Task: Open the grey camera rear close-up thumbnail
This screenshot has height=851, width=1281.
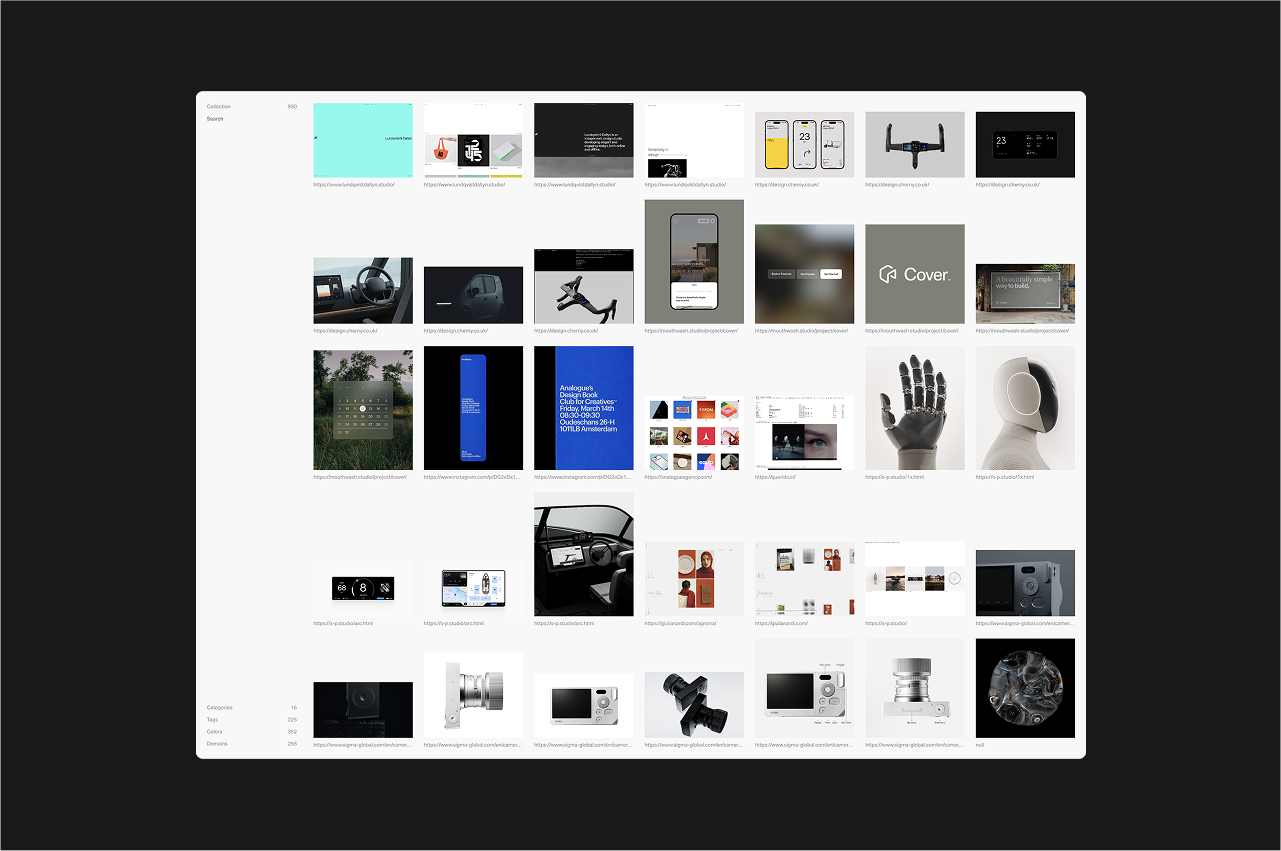Action: pyautogui.click(x=1025, y=583)
